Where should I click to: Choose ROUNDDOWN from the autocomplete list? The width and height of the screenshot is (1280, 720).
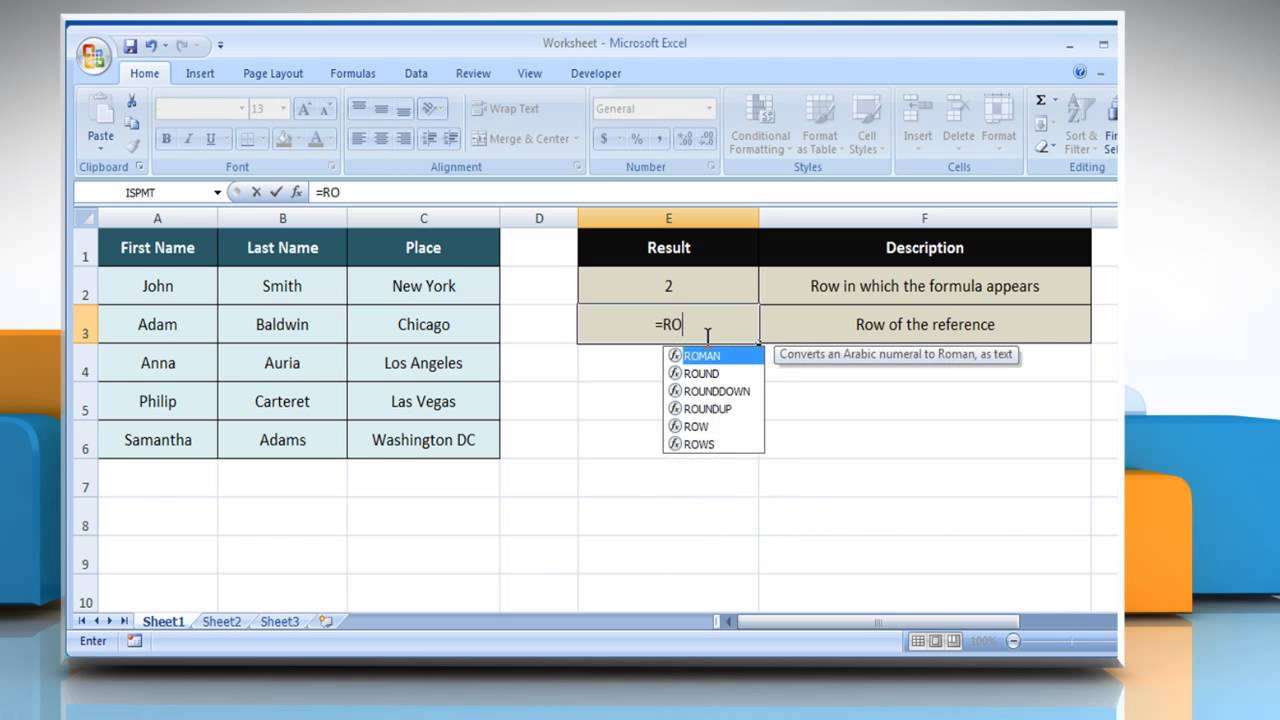pyautogui.click(x=714, y=391)
